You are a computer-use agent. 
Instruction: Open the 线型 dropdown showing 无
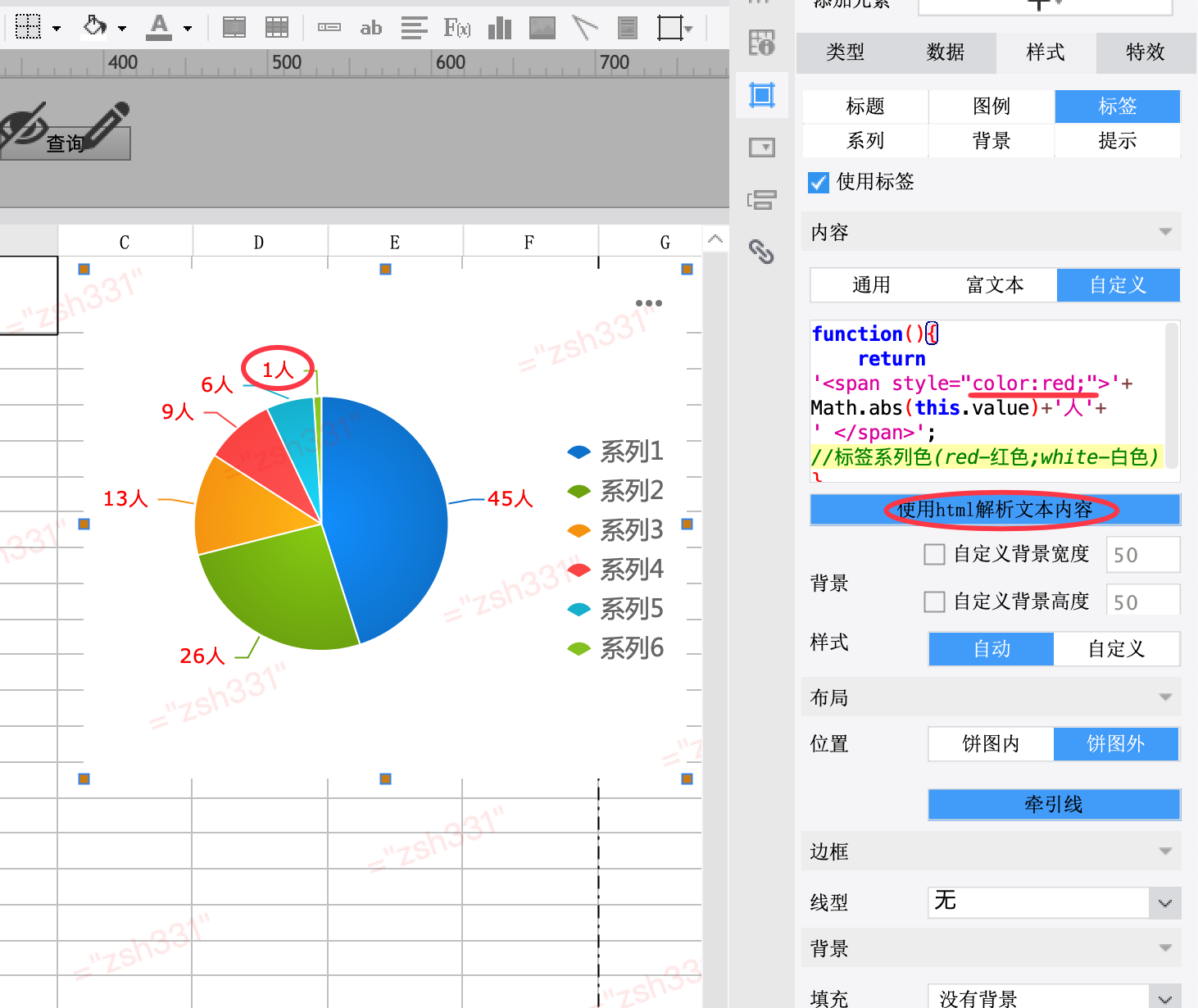click(1054, 902)
